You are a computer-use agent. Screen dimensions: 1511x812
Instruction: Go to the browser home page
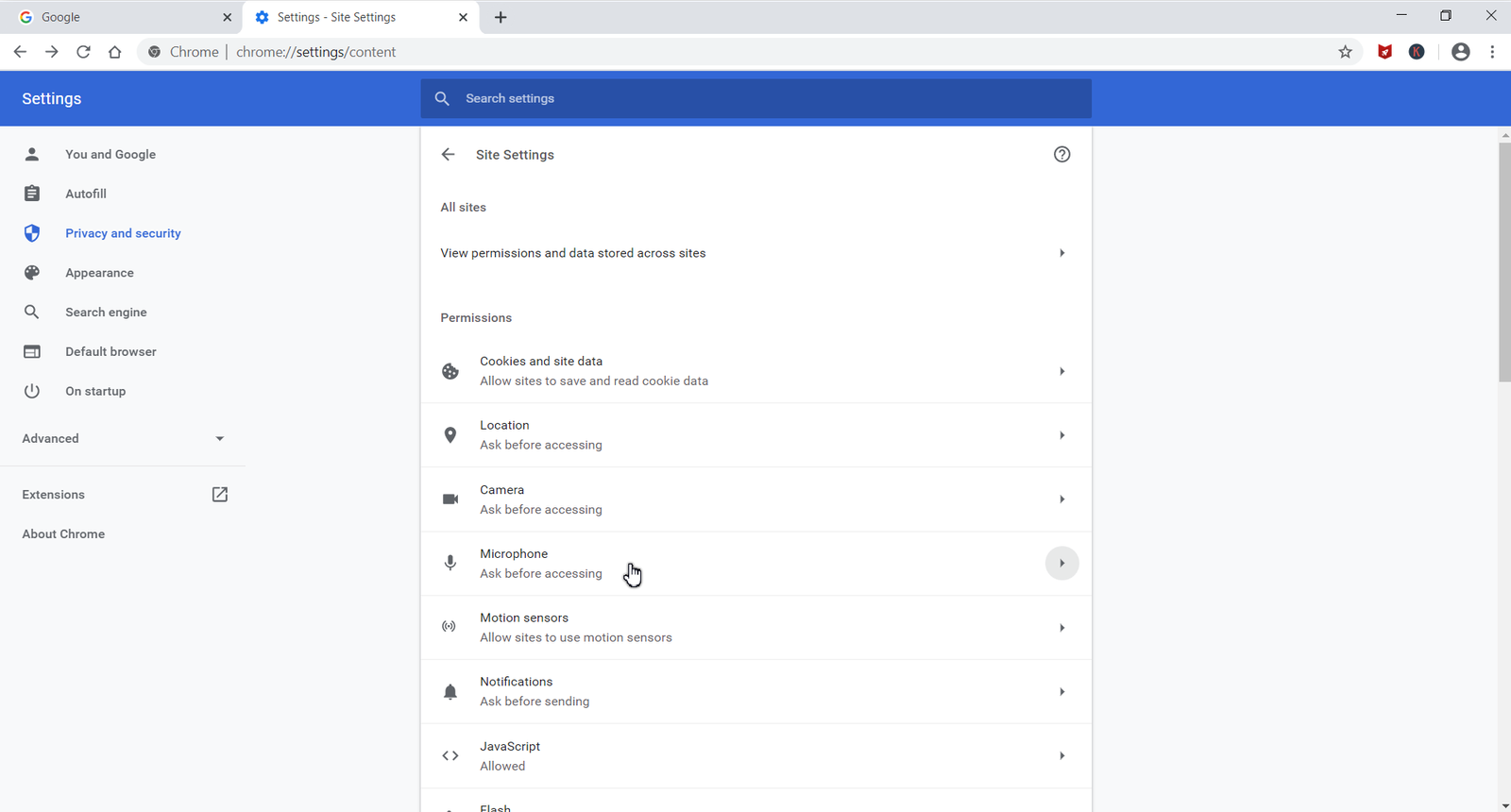pos(114,52)
